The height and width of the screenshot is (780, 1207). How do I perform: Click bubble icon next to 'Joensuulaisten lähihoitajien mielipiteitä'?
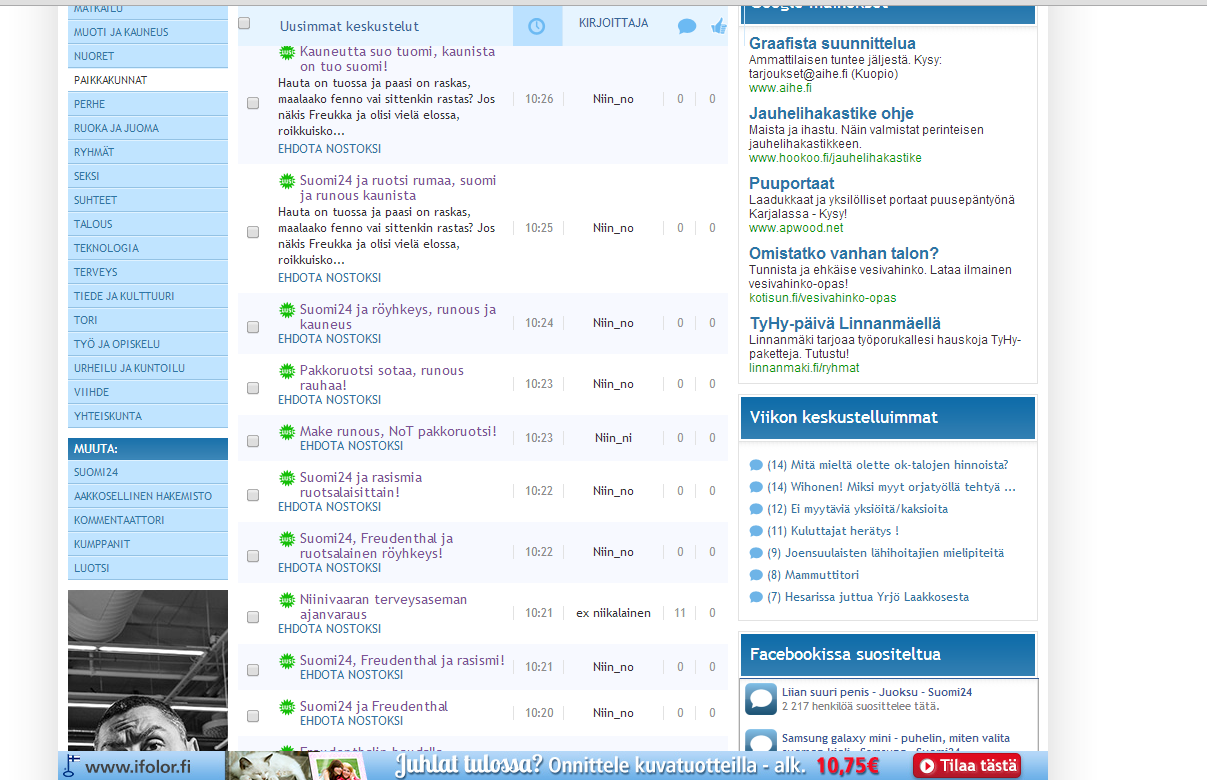[x=756, y=553]
